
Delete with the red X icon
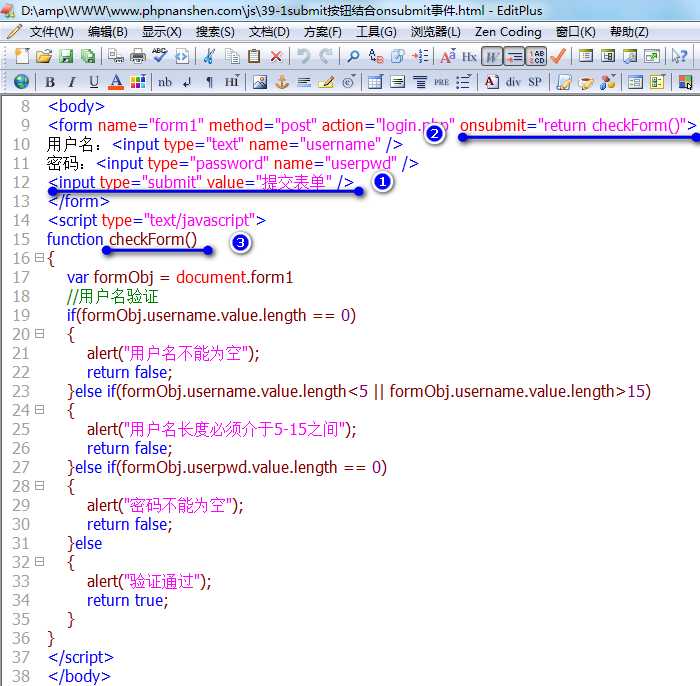click(x=276, y=56)
